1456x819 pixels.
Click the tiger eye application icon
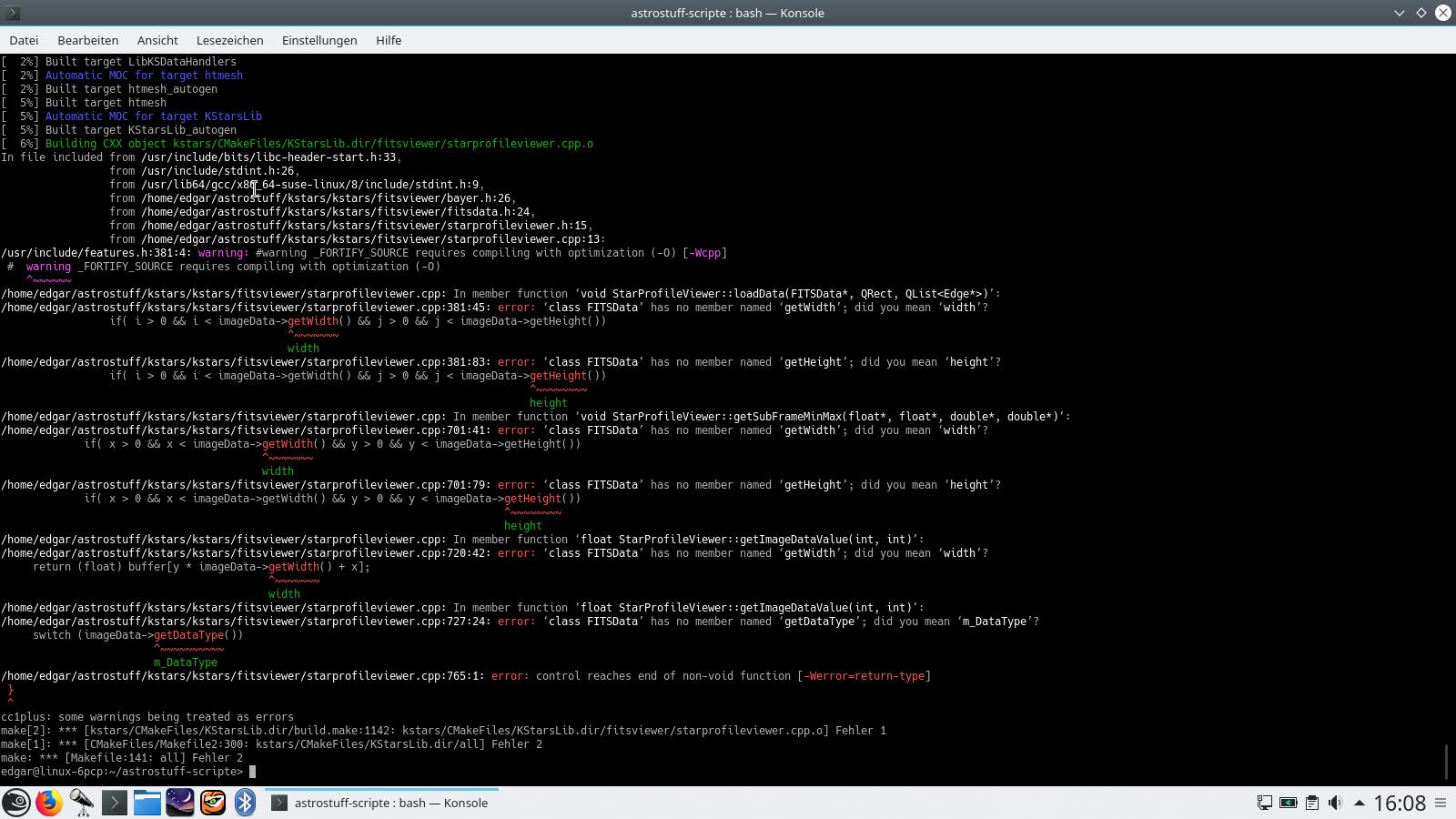(213, 803)
